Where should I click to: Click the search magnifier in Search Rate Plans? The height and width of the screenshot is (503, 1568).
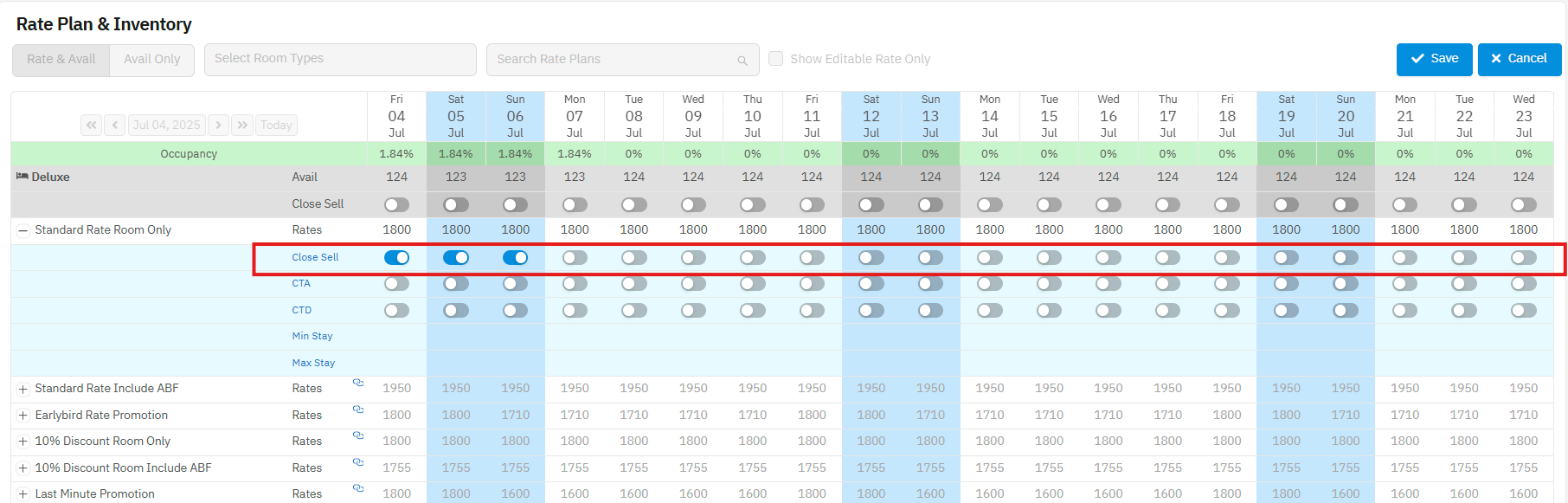(742, 61)
